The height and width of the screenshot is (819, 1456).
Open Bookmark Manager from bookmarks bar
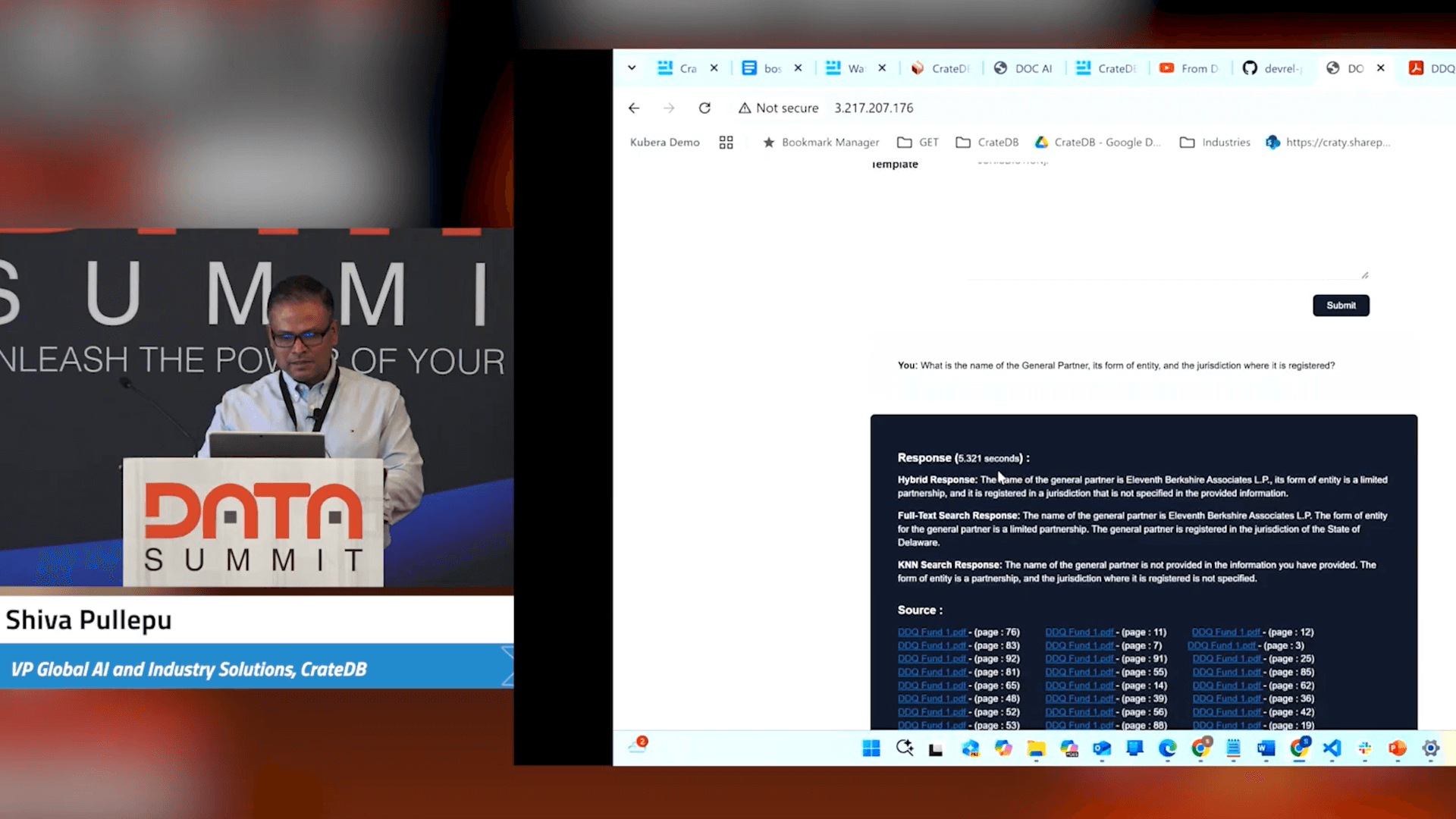coord(821,143)
